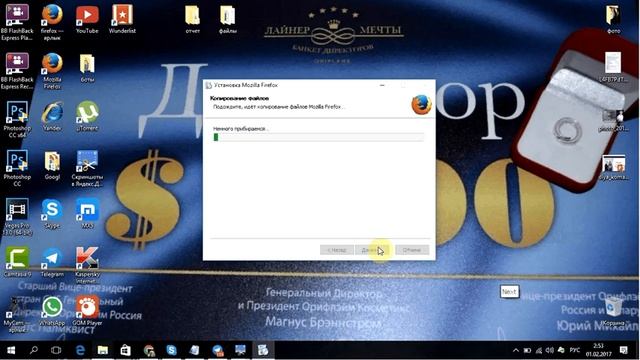
Task: Select the Vegas Pro 13.0 icon
Action: coord(17,217)
